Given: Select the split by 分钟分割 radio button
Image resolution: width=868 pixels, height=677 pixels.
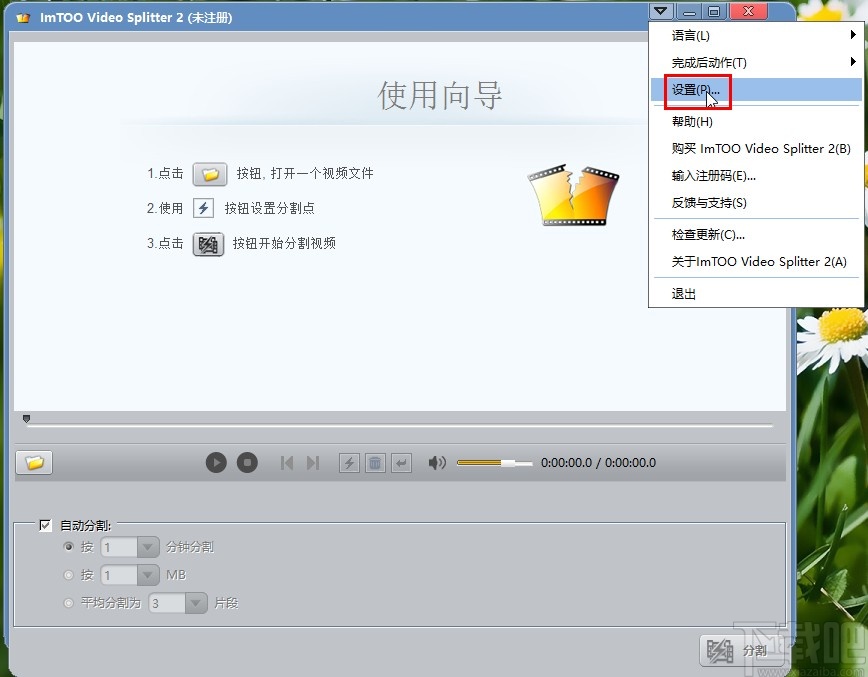Looking at the screenshot, I should tap(69, 547).
